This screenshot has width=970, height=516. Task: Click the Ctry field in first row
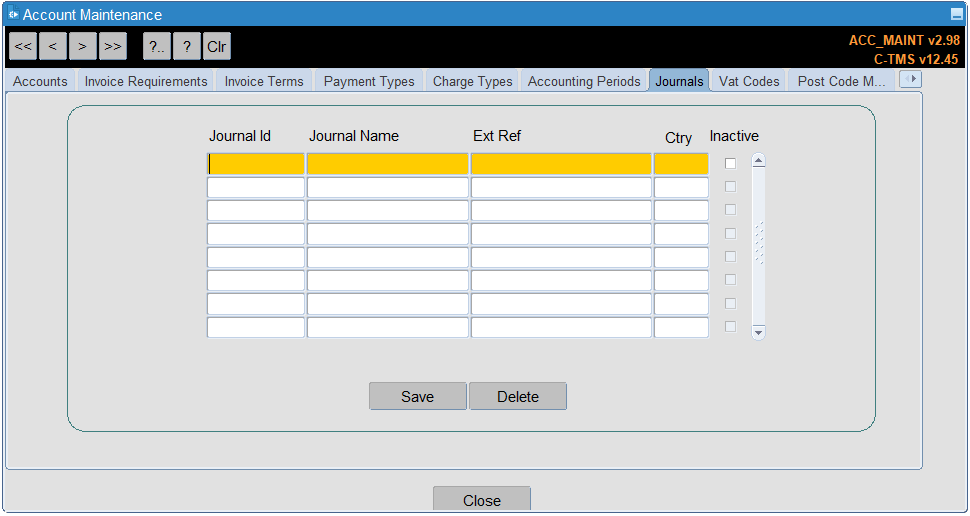coord(681,164)
